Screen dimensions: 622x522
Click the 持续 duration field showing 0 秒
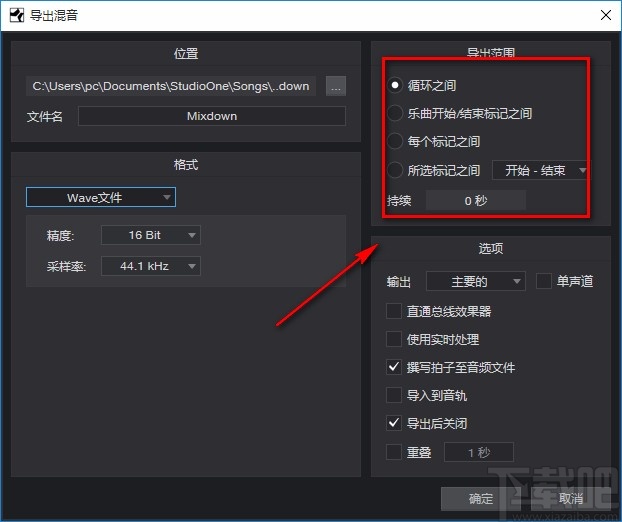[x=476, y=200]
